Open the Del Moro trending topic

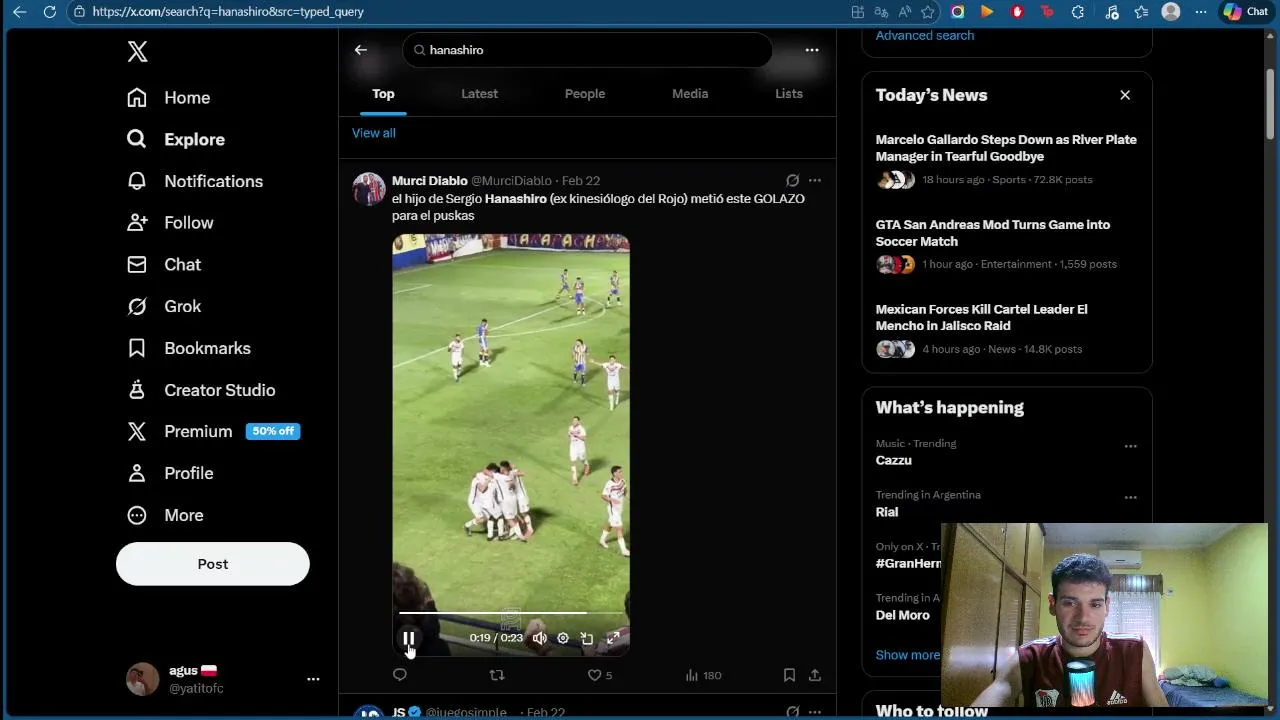[903, 615]
